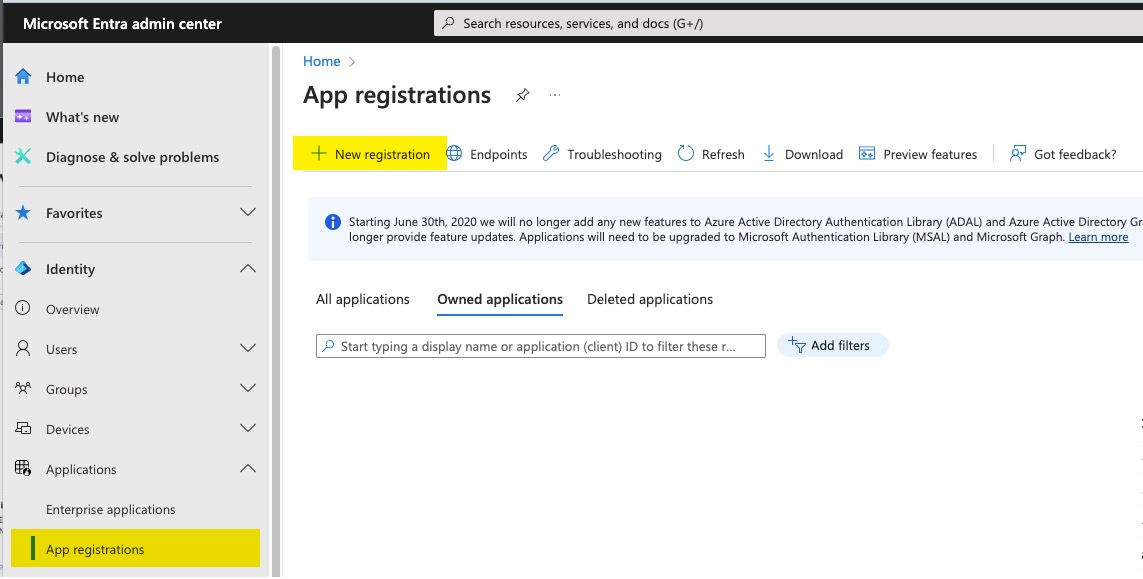Switch to All applications tab

363,299
